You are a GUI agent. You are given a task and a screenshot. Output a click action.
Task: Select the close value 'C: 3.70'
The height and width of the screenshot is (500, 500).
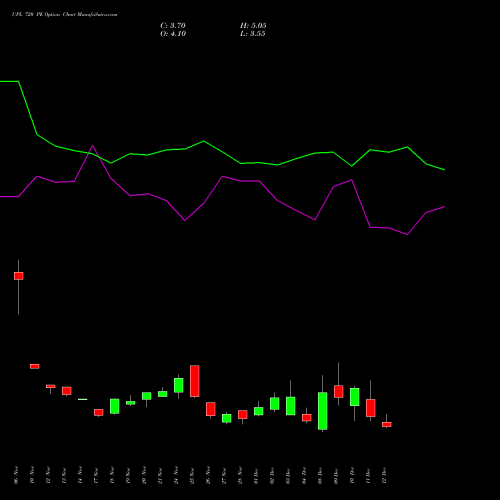173,26
